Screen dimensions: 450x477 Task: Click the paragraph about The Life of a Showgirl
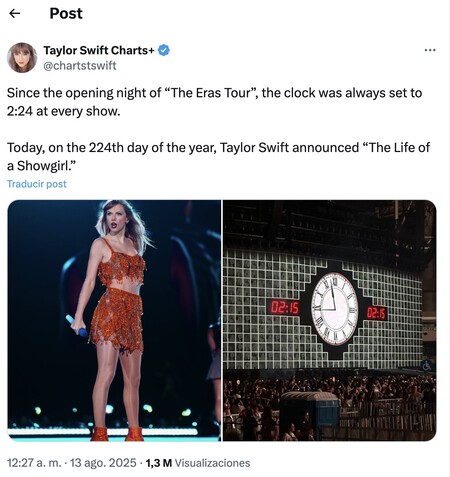click(x=218, y=156)
